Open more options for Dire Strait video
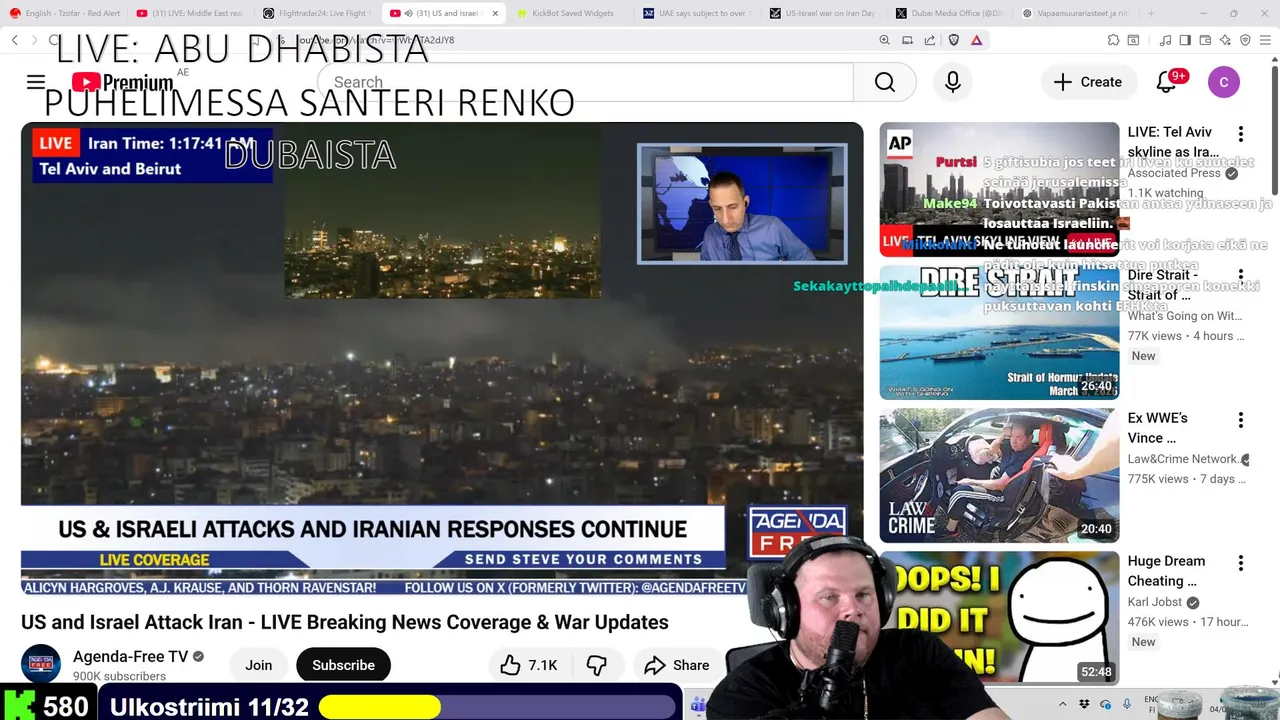Viewport: 1280px width, 720px height. pos(1241,277)
